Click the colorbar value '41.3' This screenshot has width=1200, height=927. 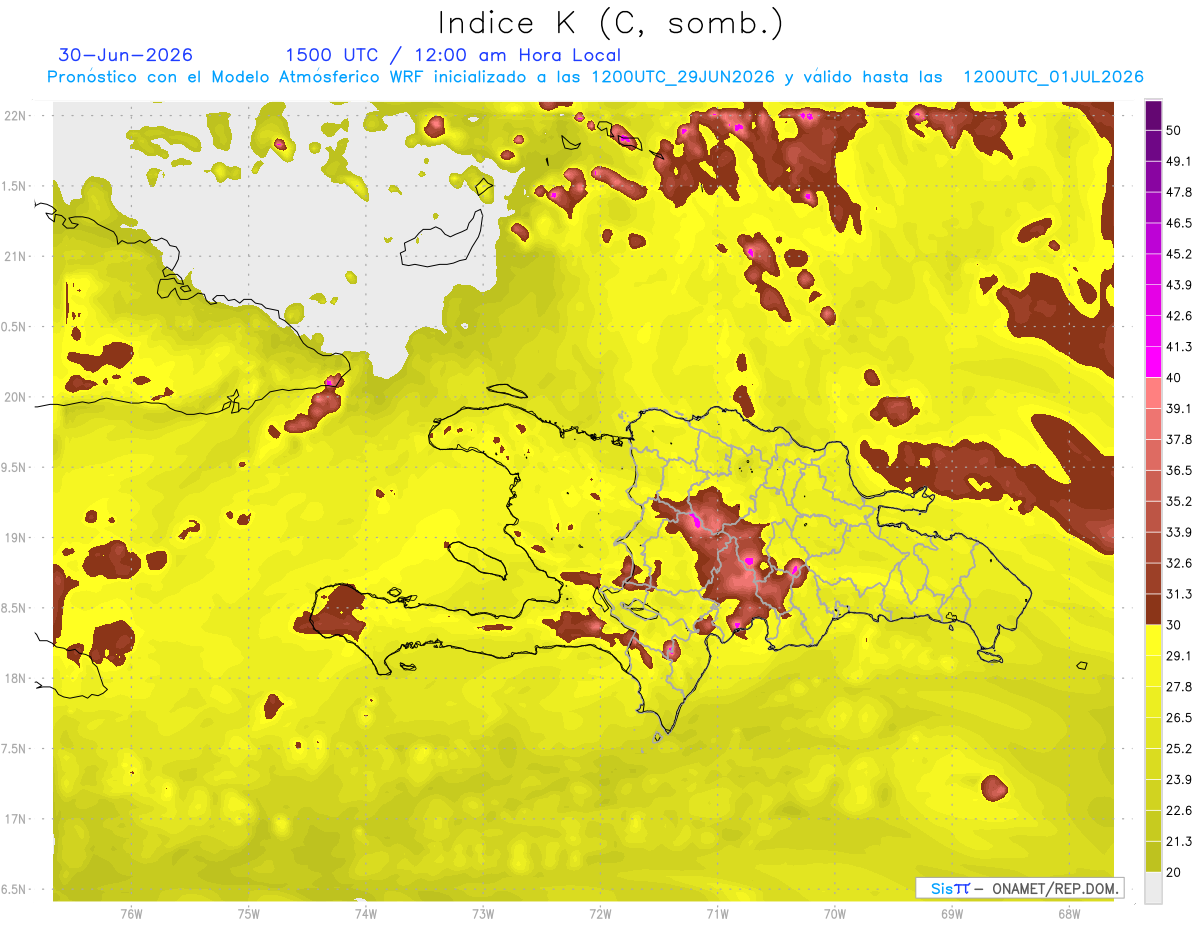[x=1179, y=347]
